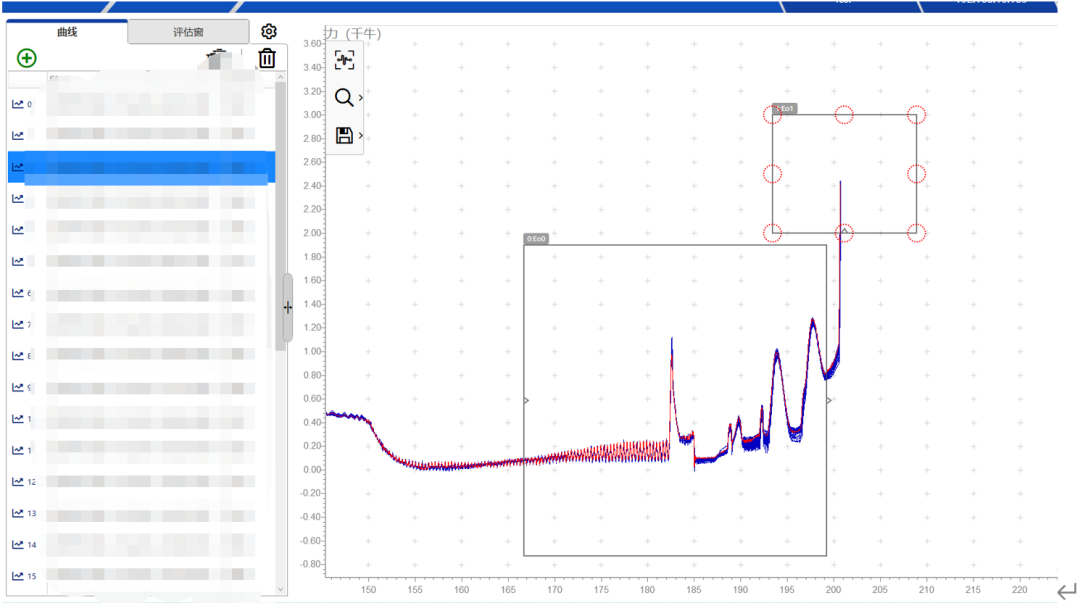
Task: Select the 0:Eo0 evaluation window label
Action: pyautogui.click(x=537, y=239)
